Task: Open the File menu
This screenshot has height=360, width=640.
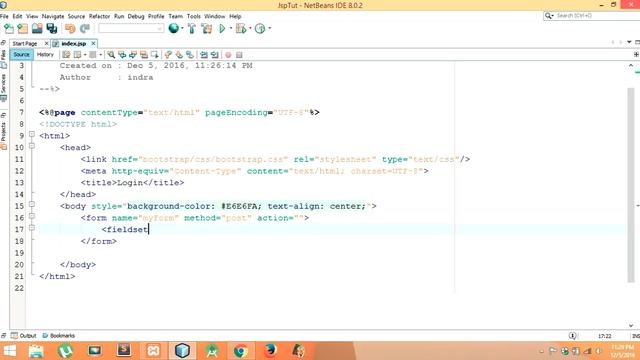Action: pyautogui.click(x=4, y=16)
